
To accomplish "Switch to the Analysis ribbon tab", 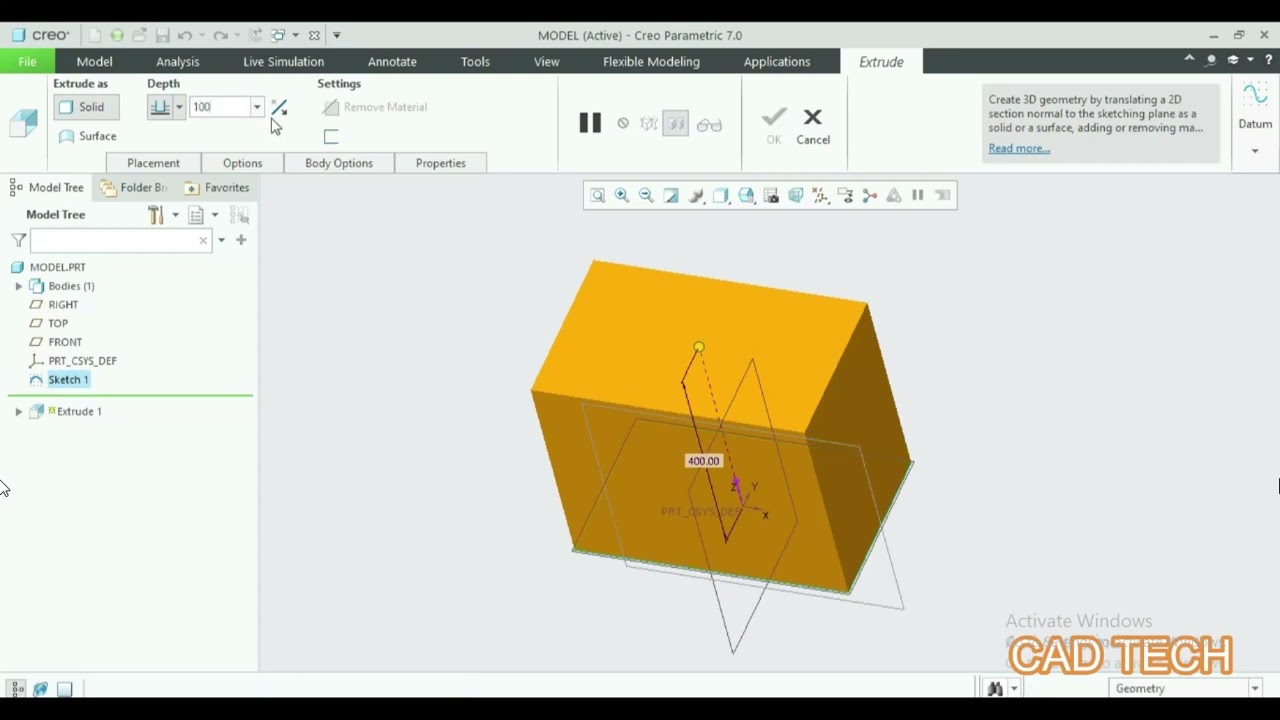I will [x=178, y=61].
